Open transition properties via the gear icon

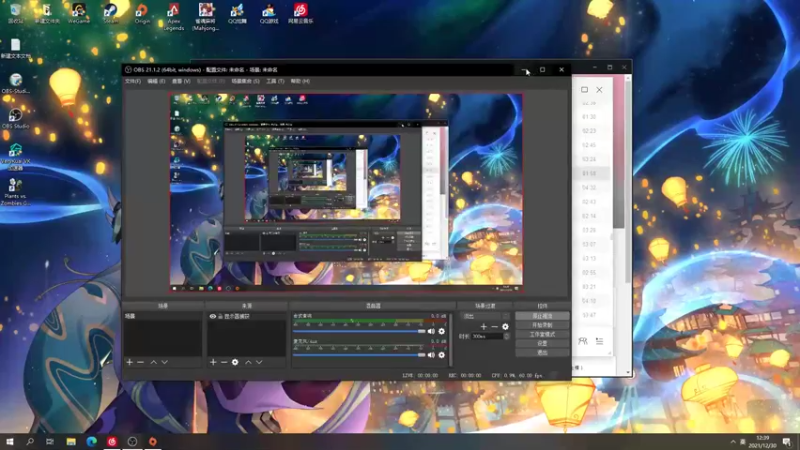point(505,327)
